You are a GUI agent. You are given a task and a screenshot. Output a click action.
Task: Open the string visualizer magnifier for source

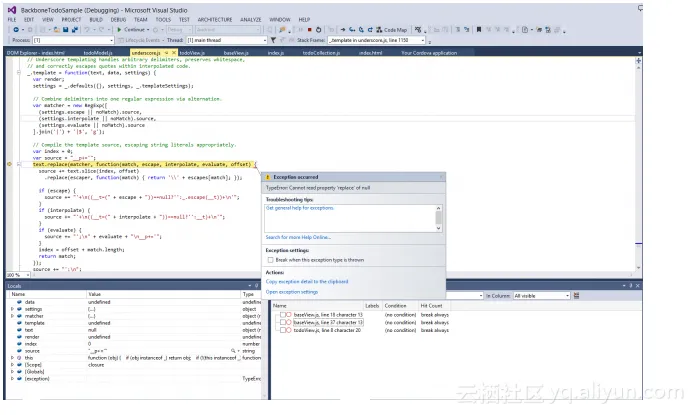[x=234, y=351]
